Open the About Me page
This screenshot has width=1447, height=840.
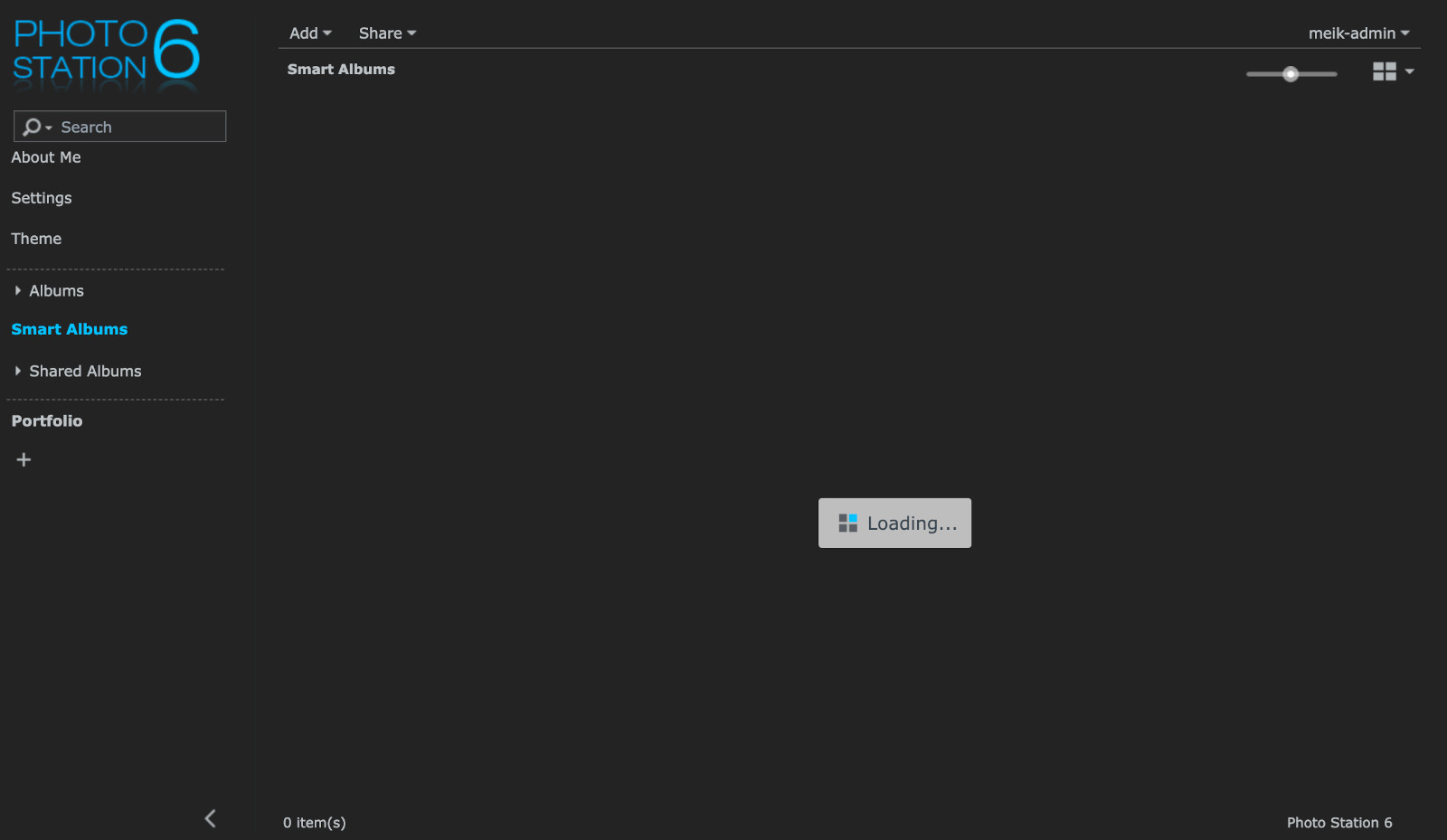point(46,157)
